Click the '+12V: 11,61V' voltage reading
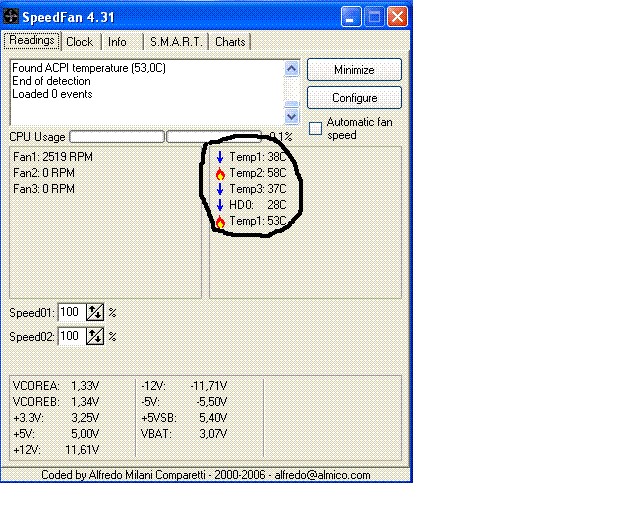This screenshot has width=640, height=512. click(x=56, y=450)
